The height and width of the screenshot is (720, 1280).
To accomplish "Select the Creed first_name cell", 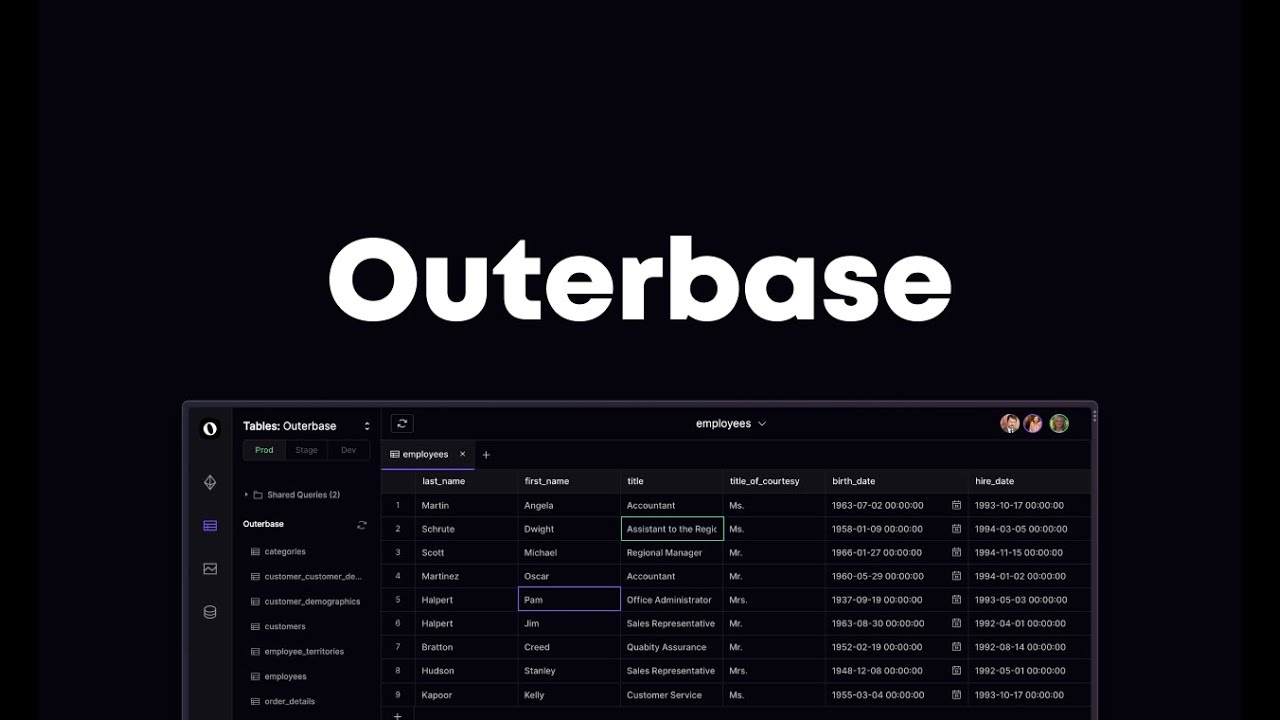I will (569, 647).
